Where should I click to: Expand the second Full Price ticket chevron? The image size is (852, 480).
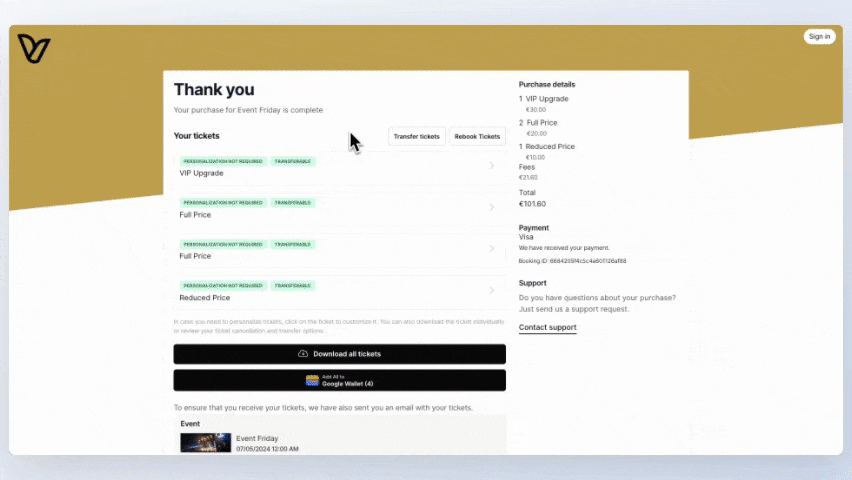(491, 249)
